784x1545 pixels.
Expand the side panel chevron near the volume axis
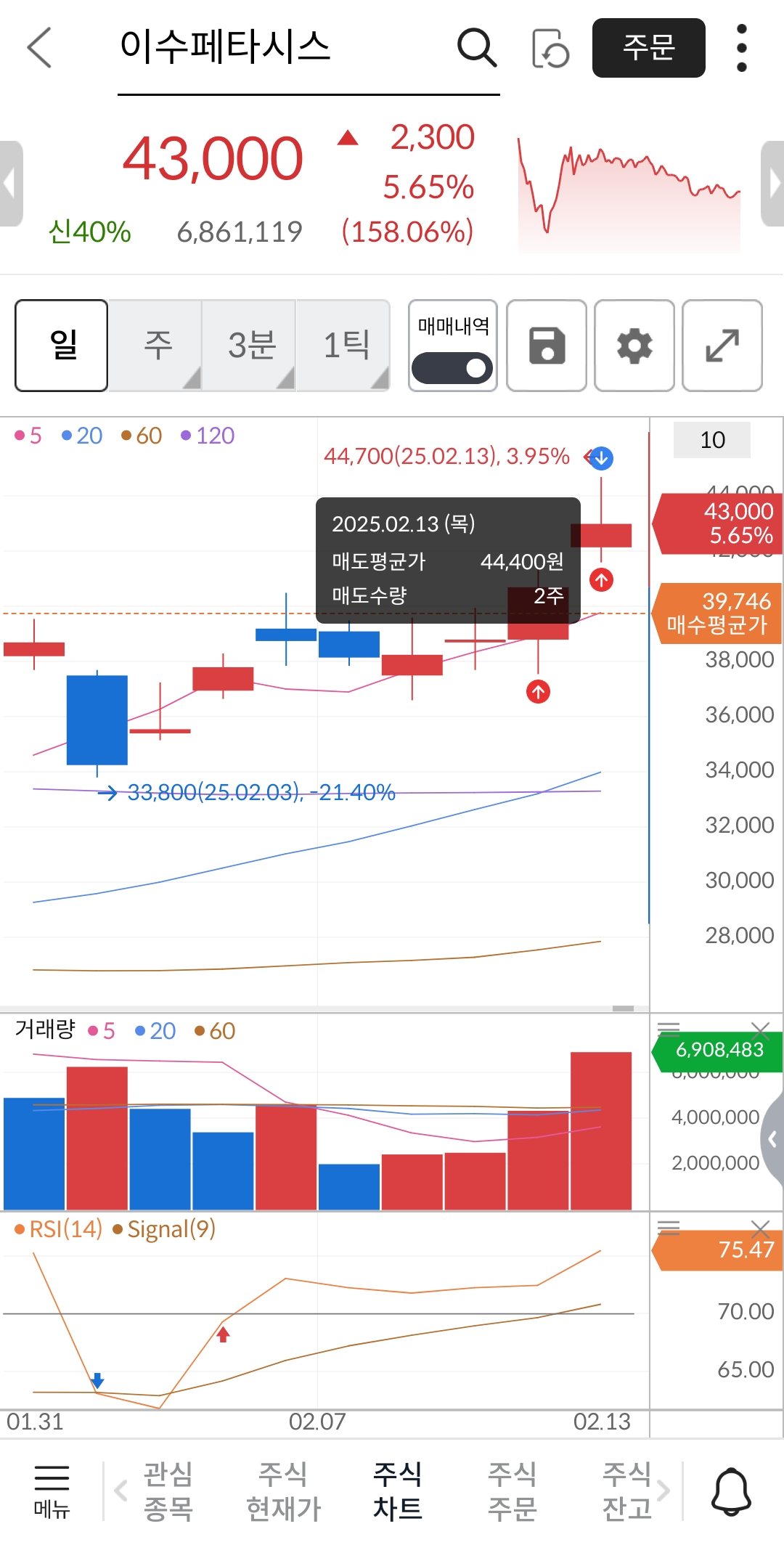click(772, 1140)
